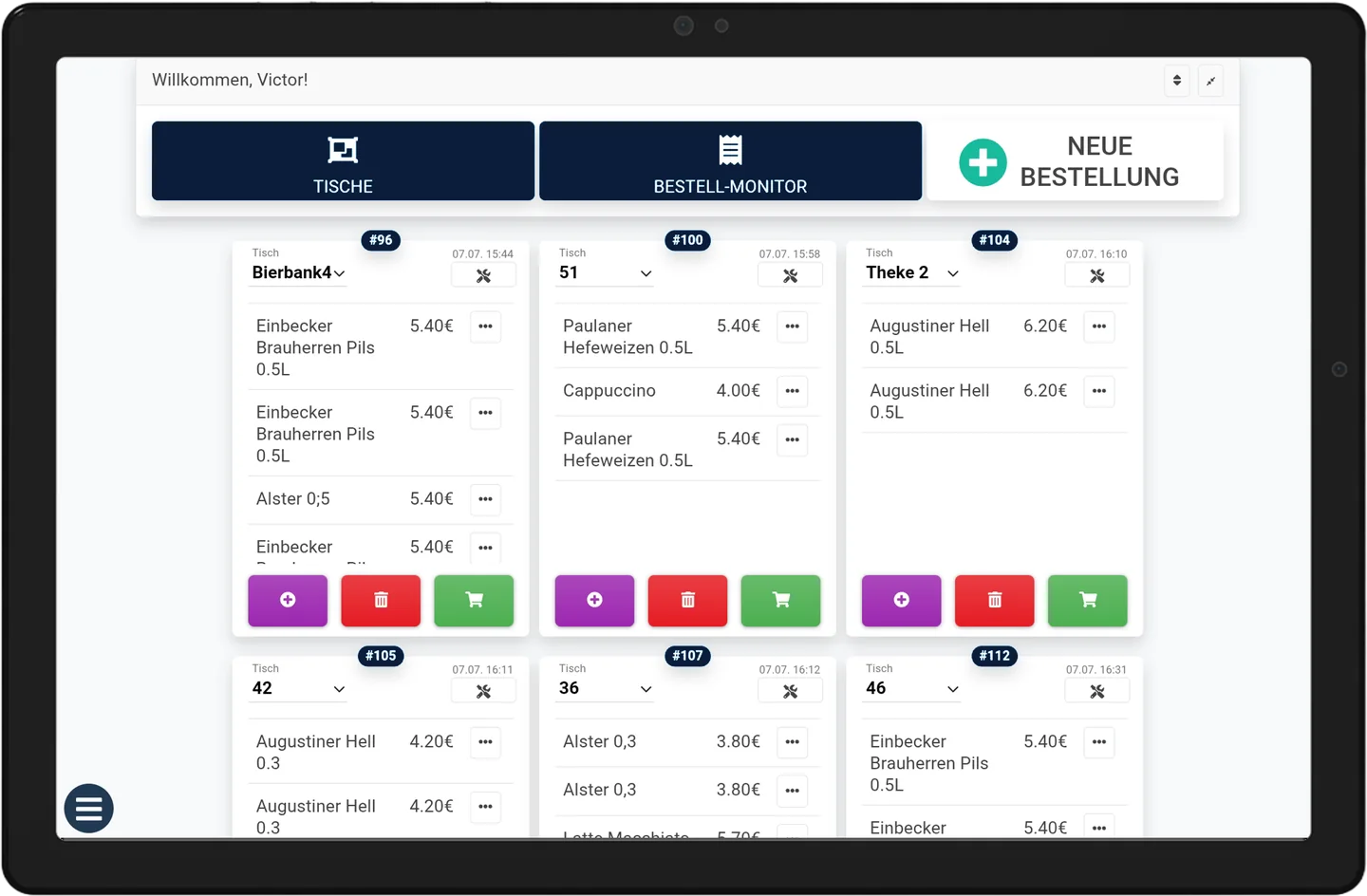
Task: Click timestamp '07.07. 15:44' on order #96
Action: [x=482, y=254]
